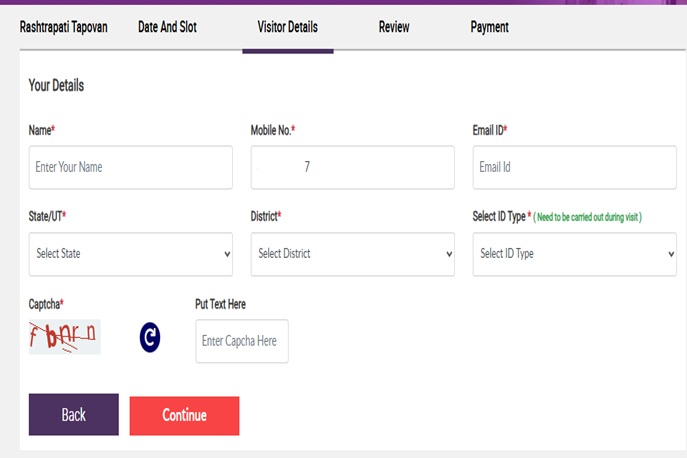Open the Payment tab

tap(489, 27)
